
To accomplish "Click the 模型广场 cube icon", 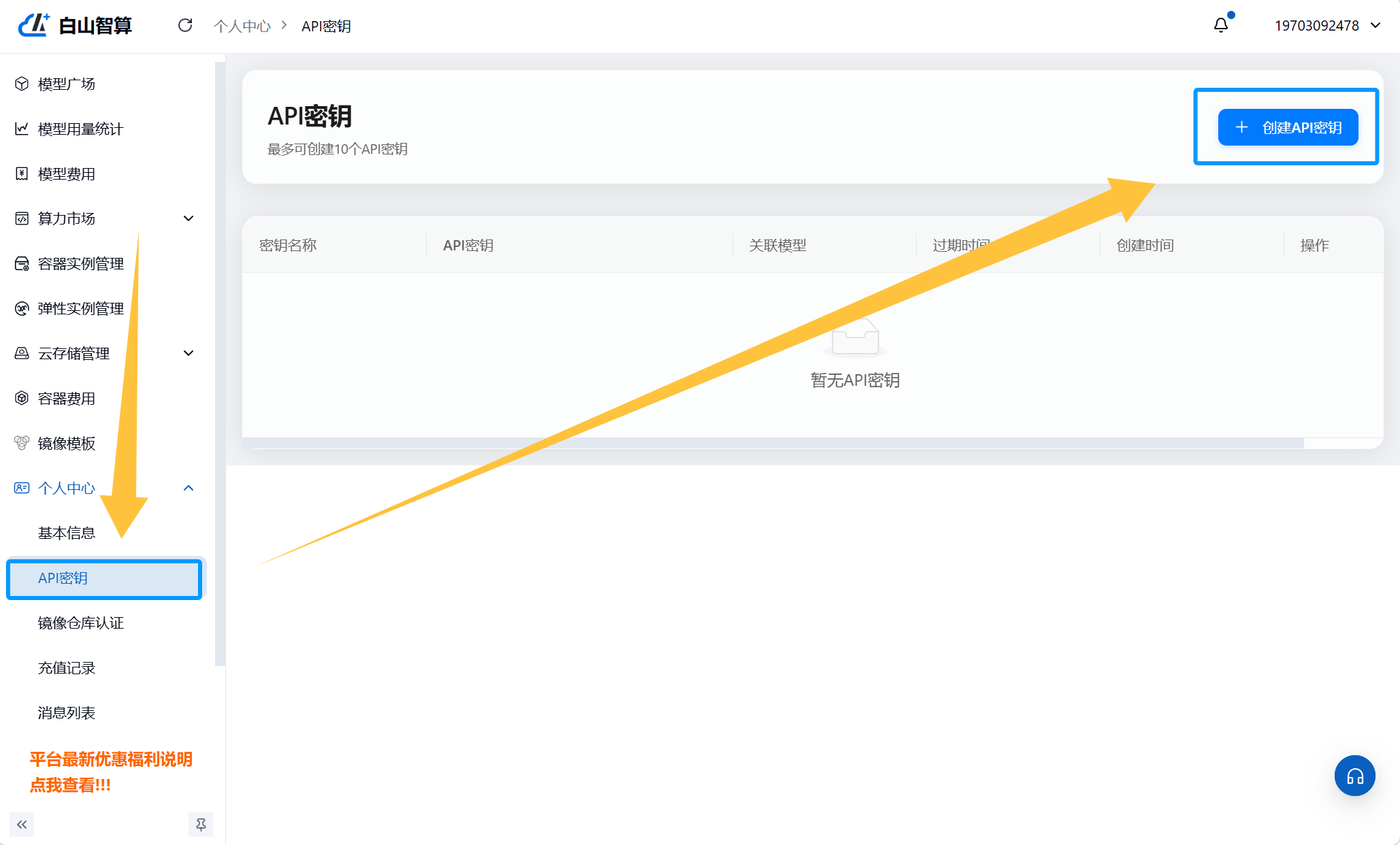I will tap(22, 84).
